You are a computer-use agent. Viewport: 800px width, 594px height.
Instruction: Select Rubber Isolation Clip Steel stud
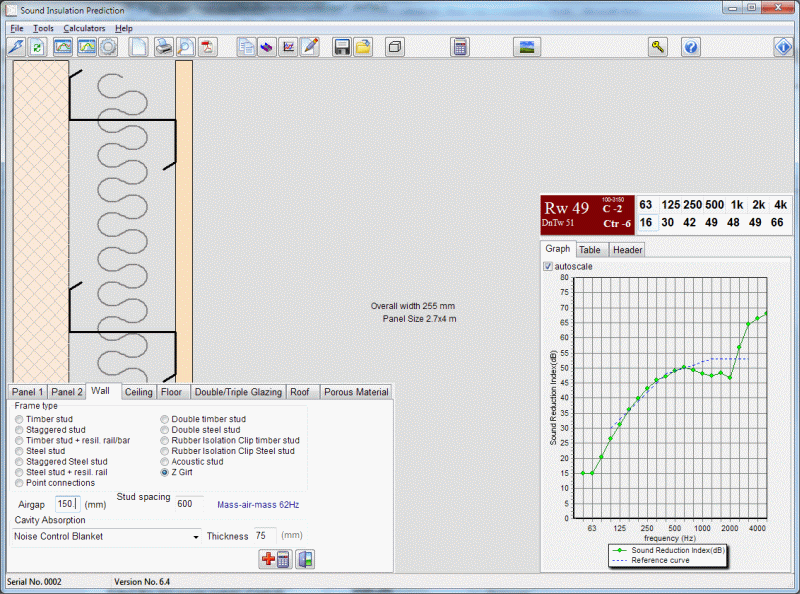click(x=228, y=451)
